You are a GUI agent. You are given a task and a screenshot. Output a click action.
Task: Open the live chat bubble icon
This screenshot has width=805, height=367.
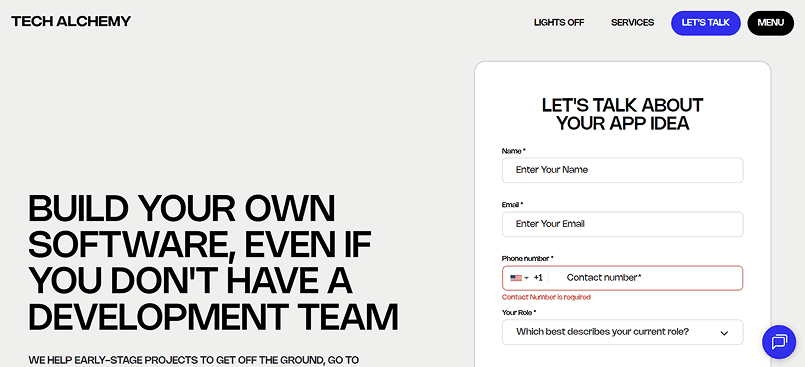coord(779,341)
